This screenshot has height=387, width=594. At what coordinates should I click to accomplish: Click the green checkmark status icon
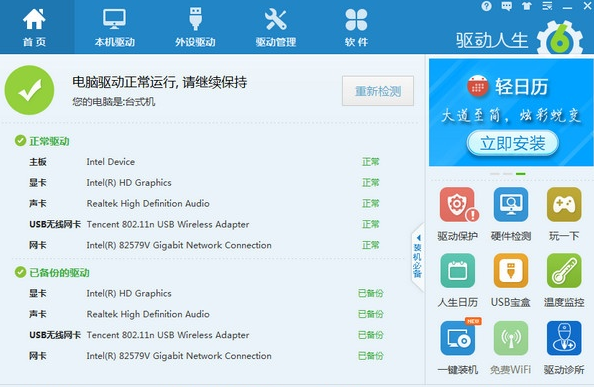pos(29,90)
